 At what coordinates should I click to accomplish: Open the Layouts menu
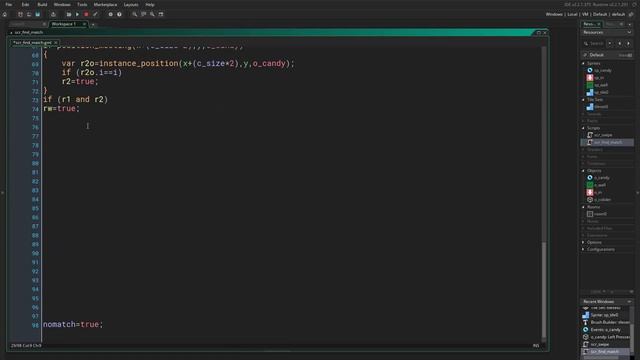click(131, 4)
